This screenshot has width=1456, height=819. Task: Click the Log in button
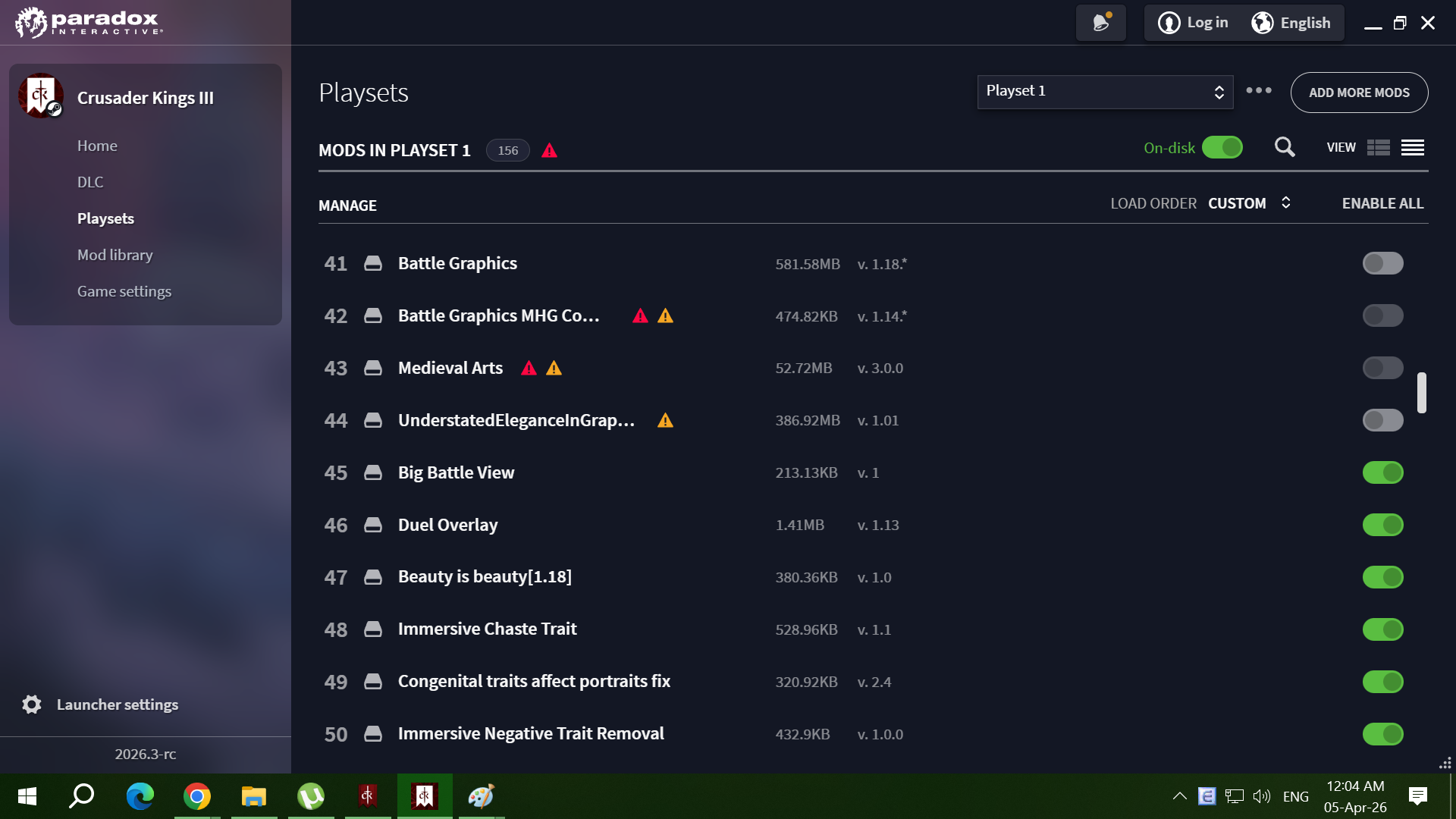click(x=1194, y=23)
